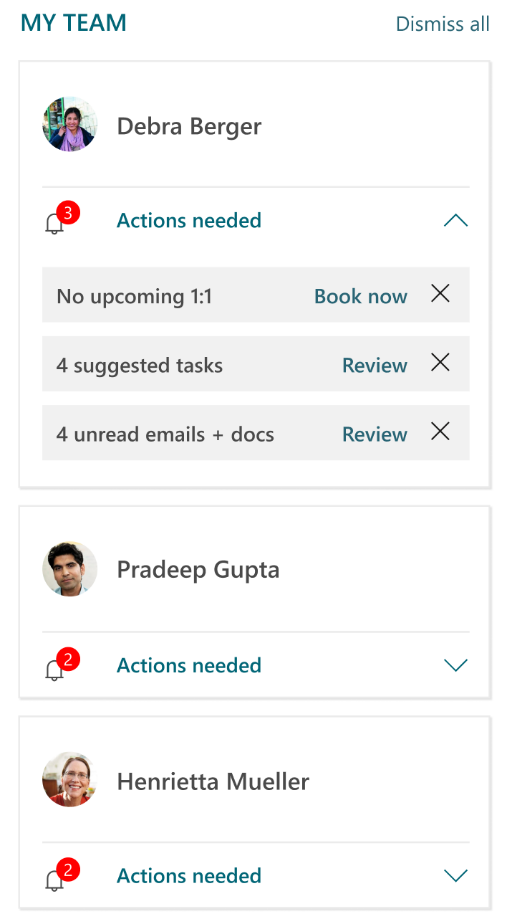Image resolution: width=507 pixels, height=919 pixels.
Task: Review the 4 unread emails + docs
Action: 375,434
